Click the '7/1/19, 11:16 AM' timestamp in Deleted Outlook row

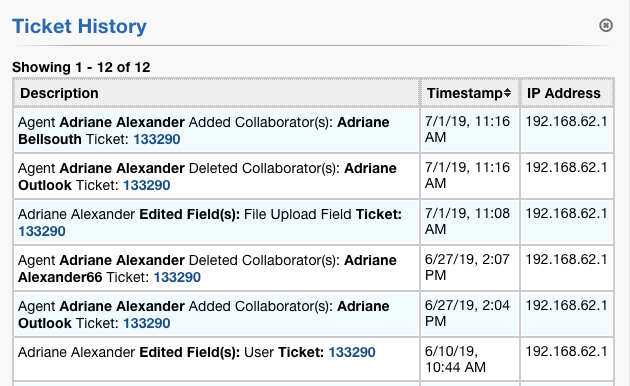467,175
